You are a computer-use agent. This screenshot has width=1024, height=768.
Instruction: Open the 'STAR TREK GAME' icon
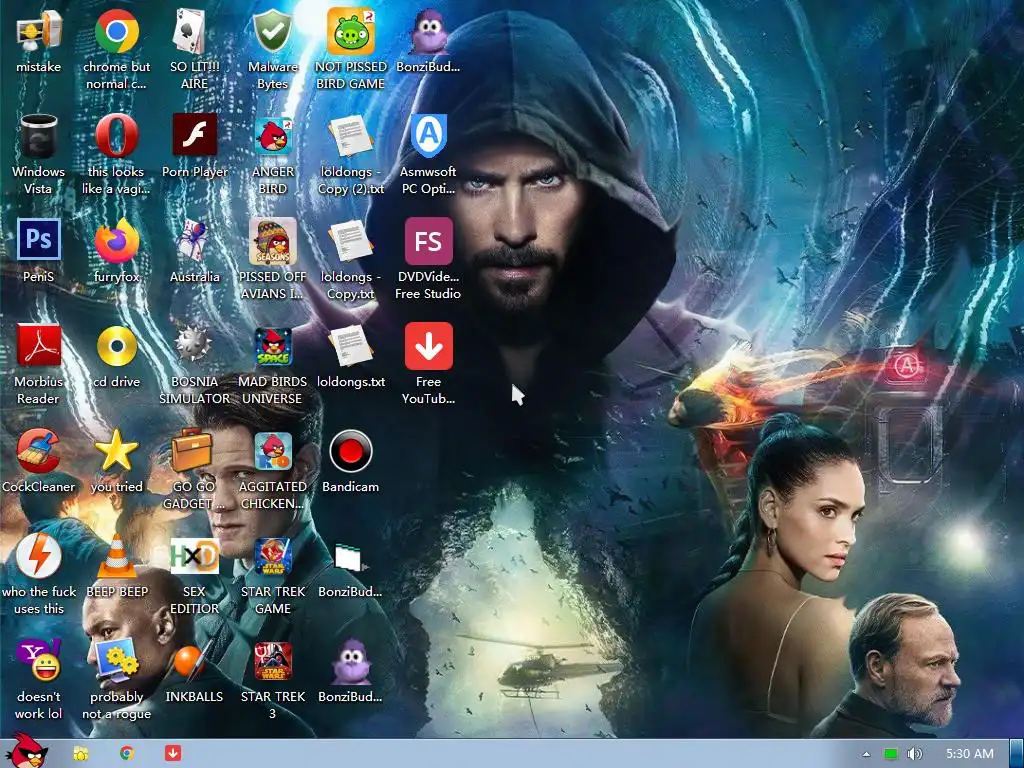[272, 556]
